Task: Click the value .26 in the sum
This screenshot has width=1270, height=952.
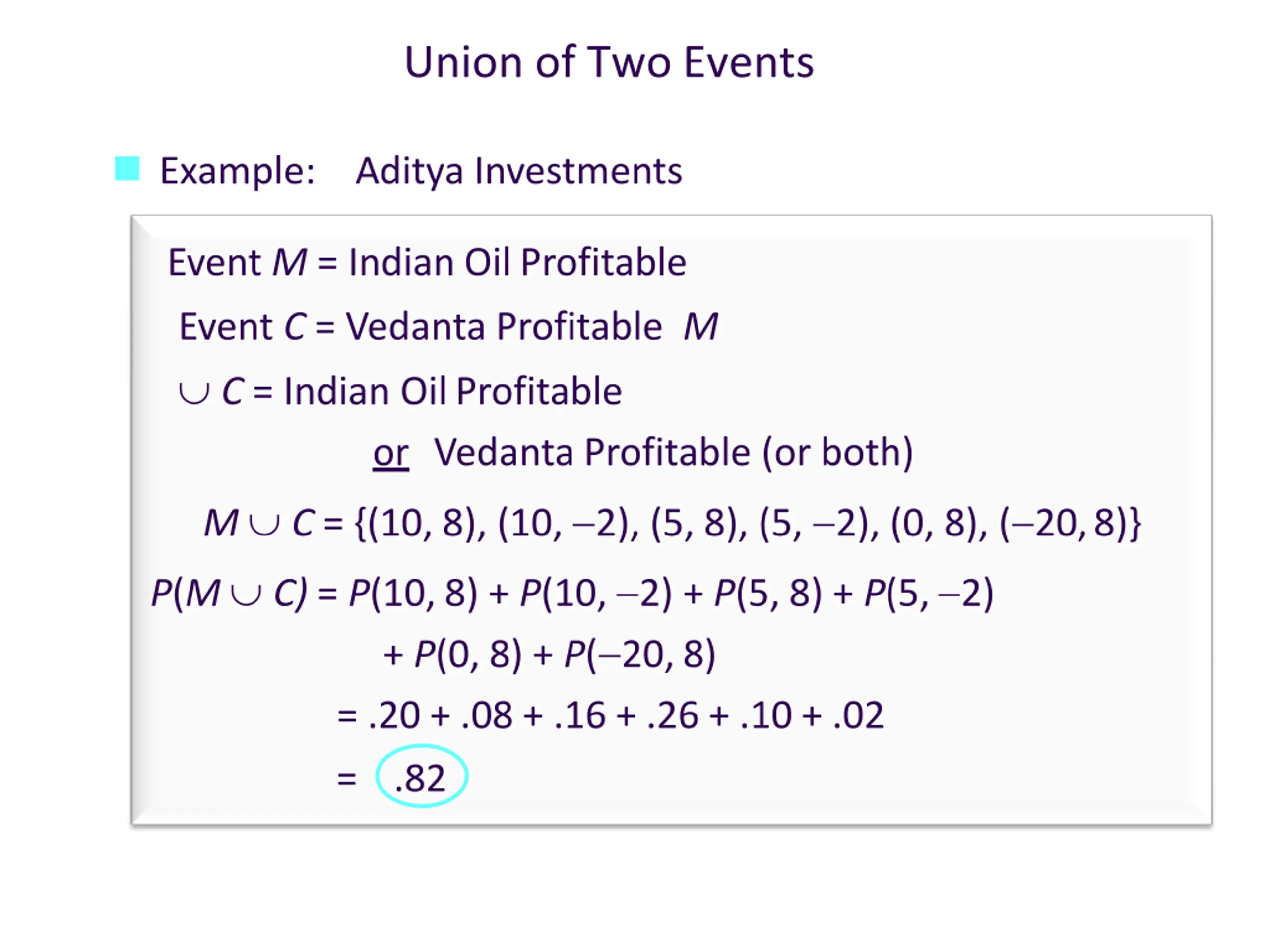Action: point(673,715)
